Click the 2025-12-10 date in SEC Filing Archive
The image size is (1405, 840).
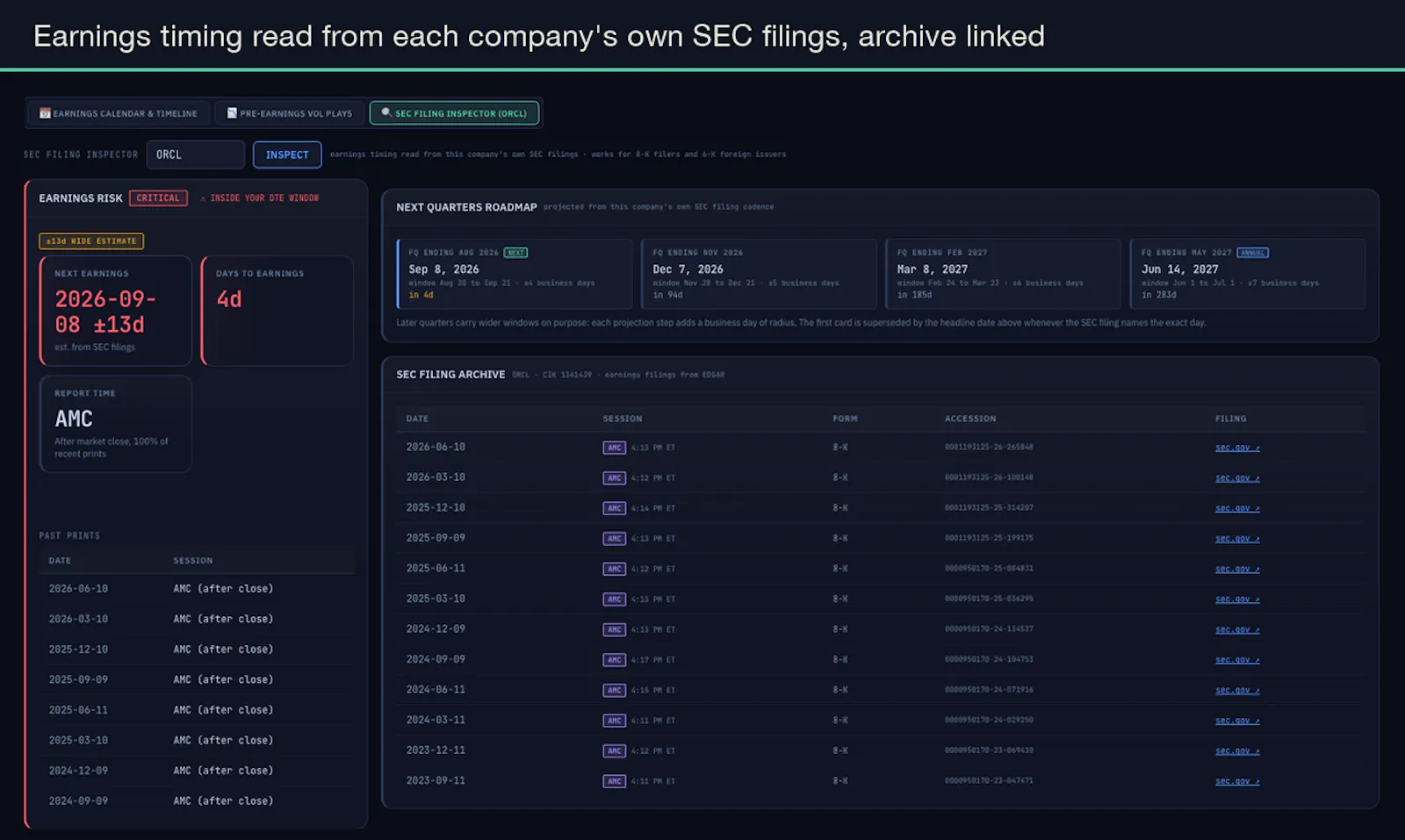436,508
